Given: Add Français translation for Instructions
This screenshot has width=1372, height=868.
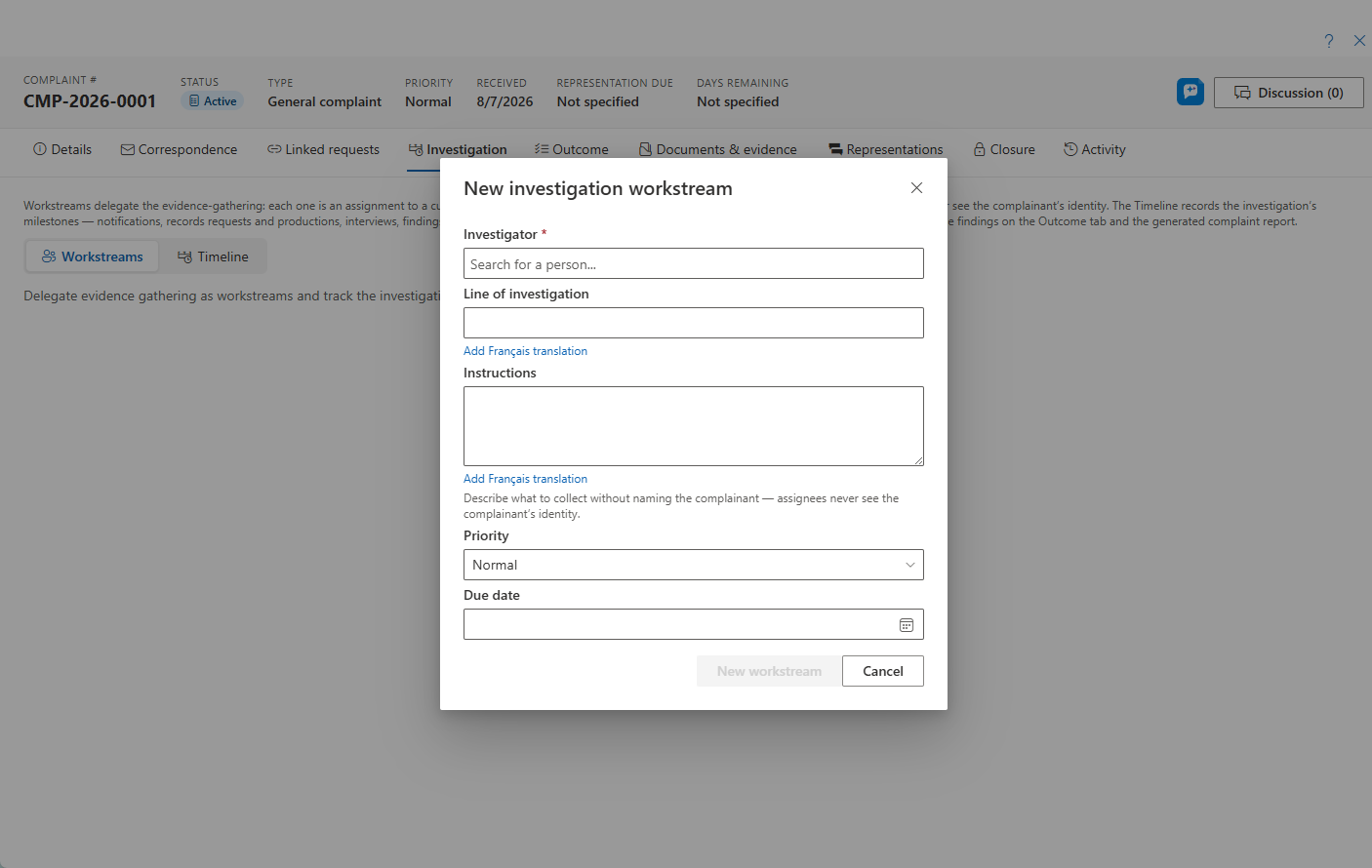Looking at the screenshot, I should (525, 479).
